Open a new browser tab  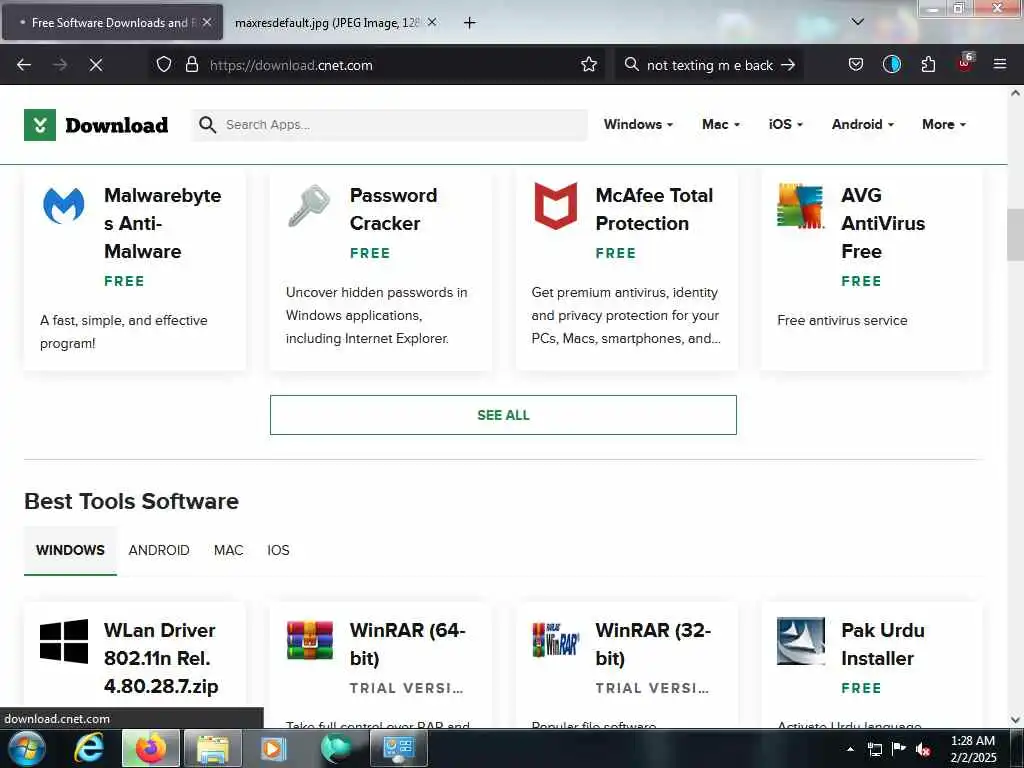469,23
